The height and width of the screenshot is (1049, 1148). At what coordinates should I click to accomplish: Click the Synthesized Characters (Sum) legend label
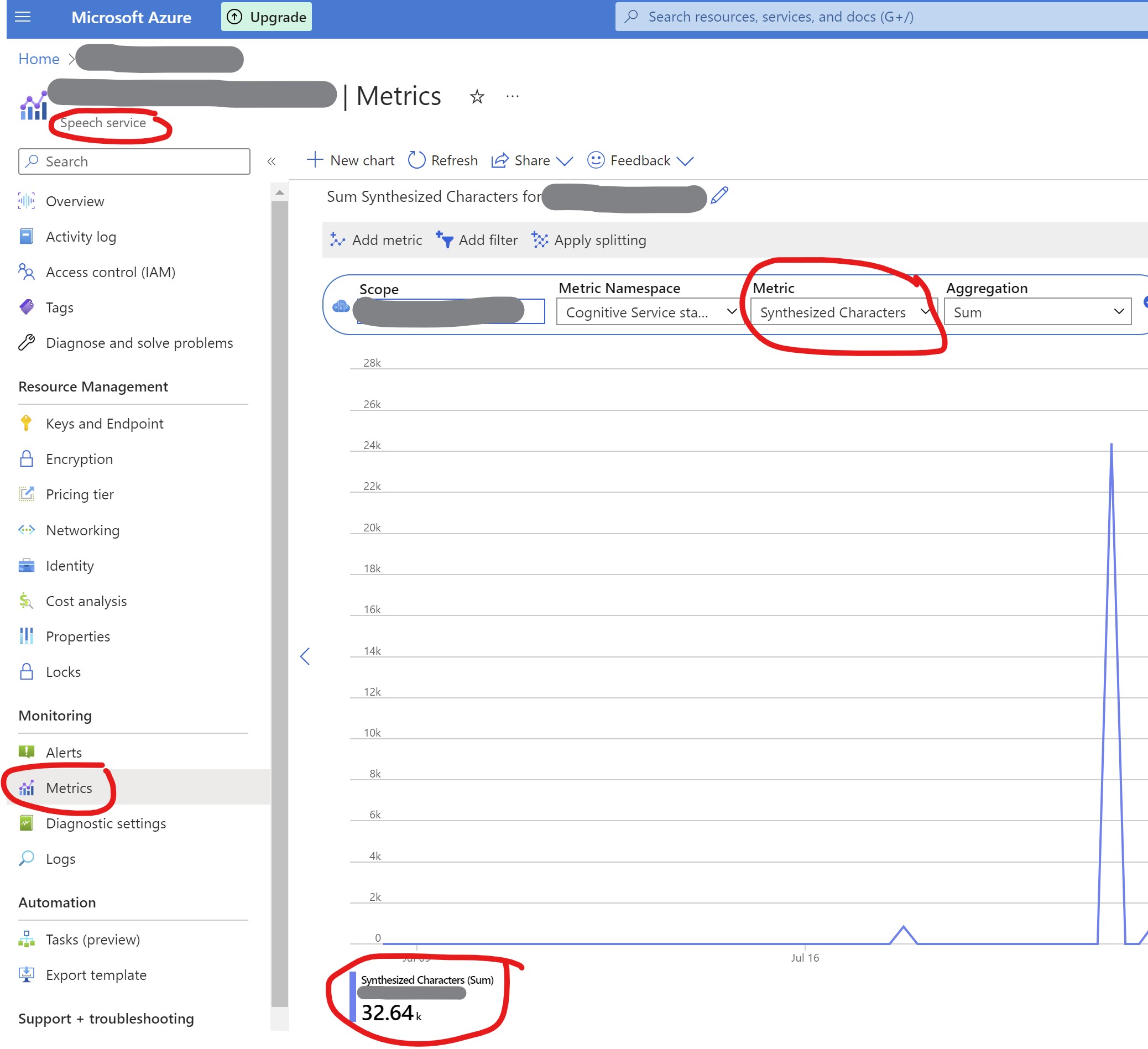coord(427,980)
